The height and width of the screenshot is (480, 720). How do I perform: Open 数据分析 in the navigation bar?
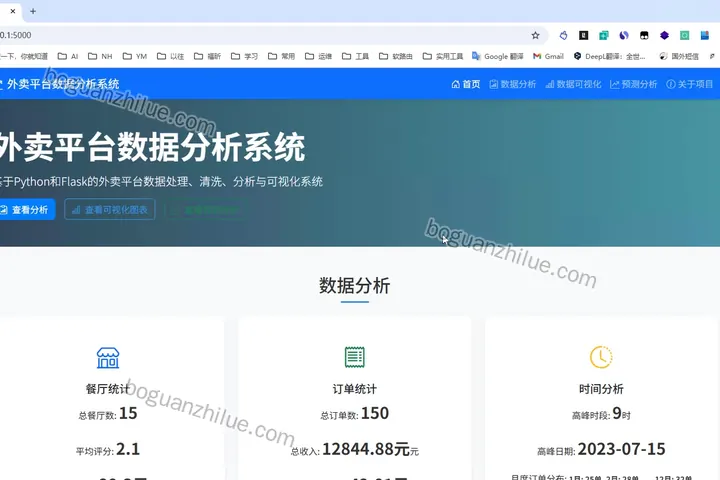coord(512,84)
